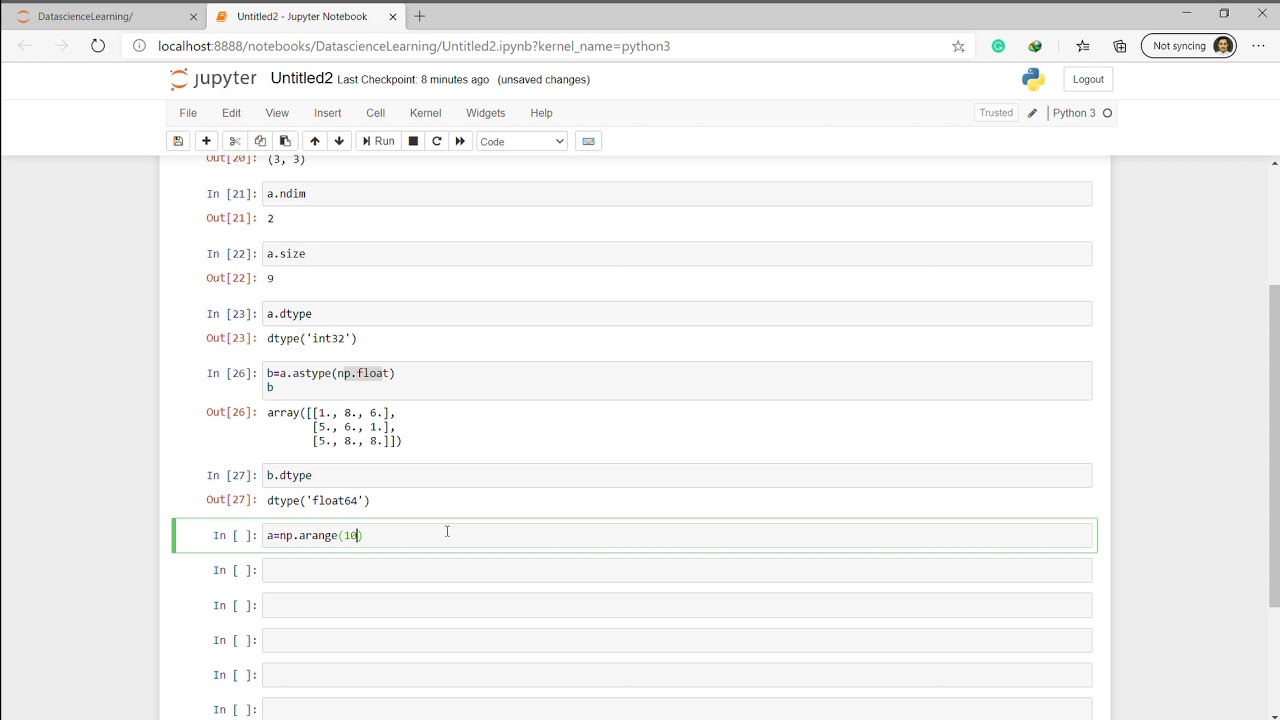Open a new browser tab
This screenshot has height=720, width=1280.
[x=420, y=16]
